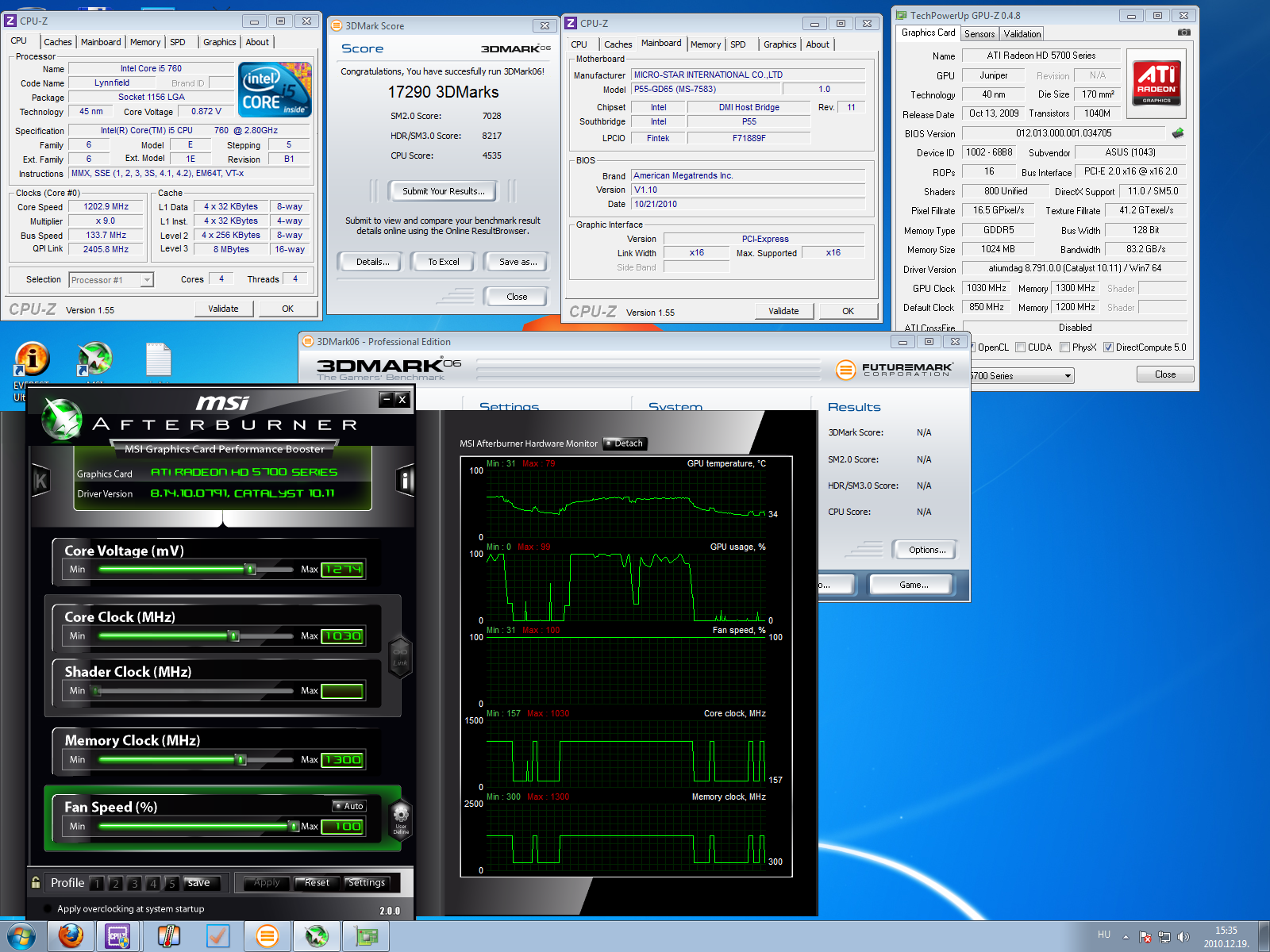Viewport: 1270px width, 952px height.
Task: Open the Memory tab in left CPU-Z
Action: point(145,42)
